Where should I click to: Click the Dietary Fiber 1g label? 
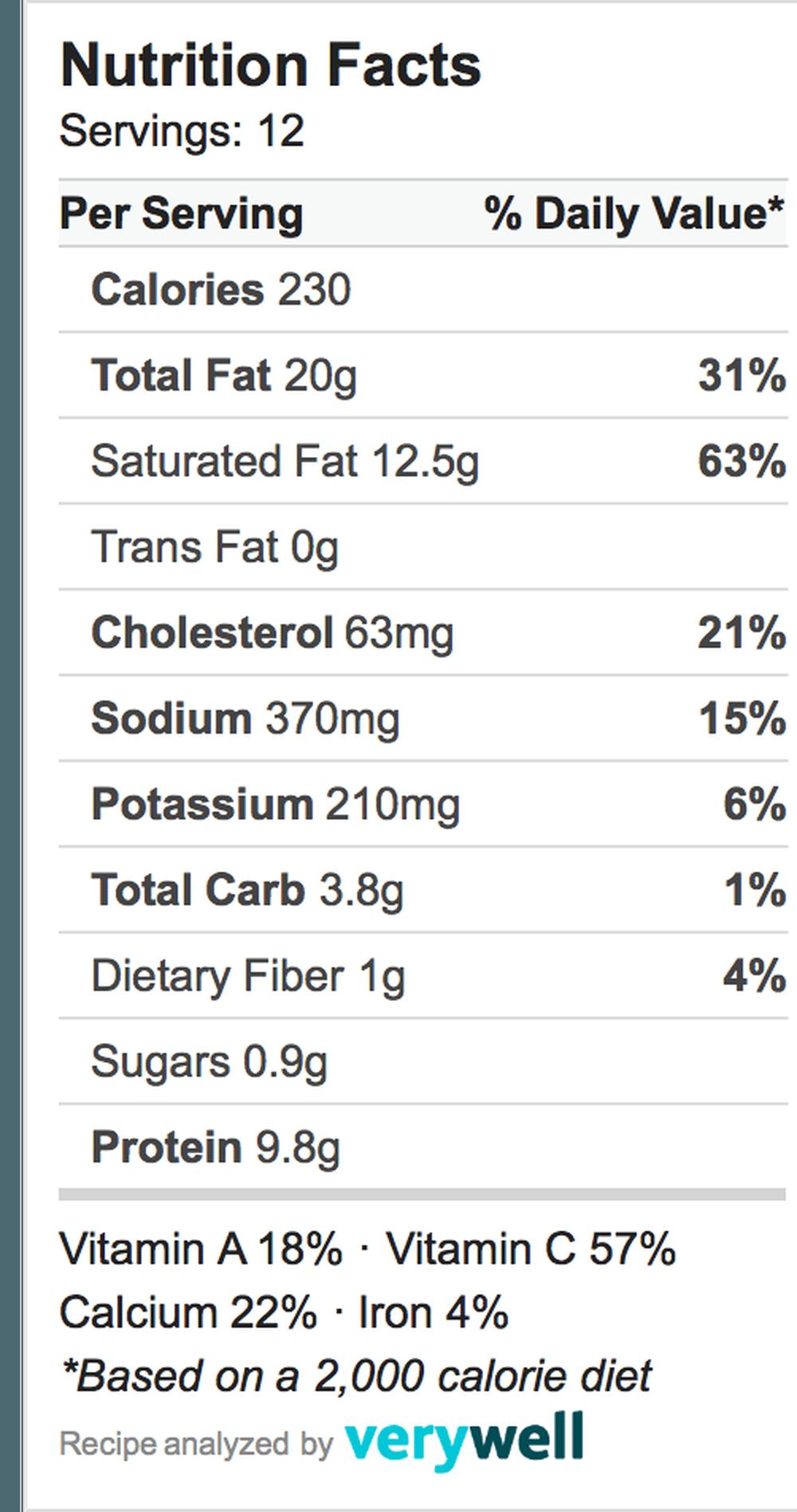(x=248, y=976)
